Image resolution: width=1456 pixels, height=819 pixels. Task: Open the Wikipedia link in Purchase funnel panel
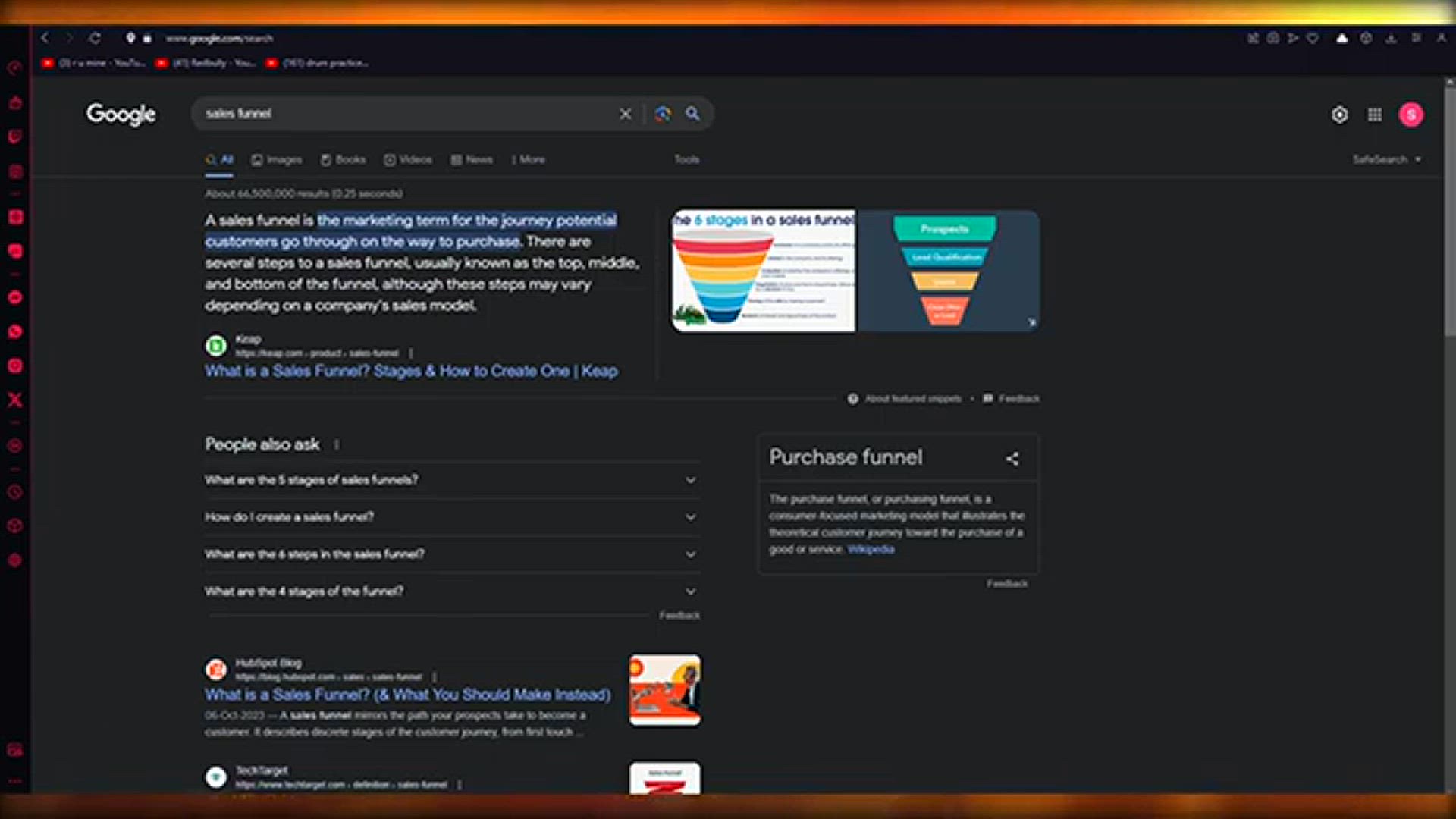(x=871, y=549)
